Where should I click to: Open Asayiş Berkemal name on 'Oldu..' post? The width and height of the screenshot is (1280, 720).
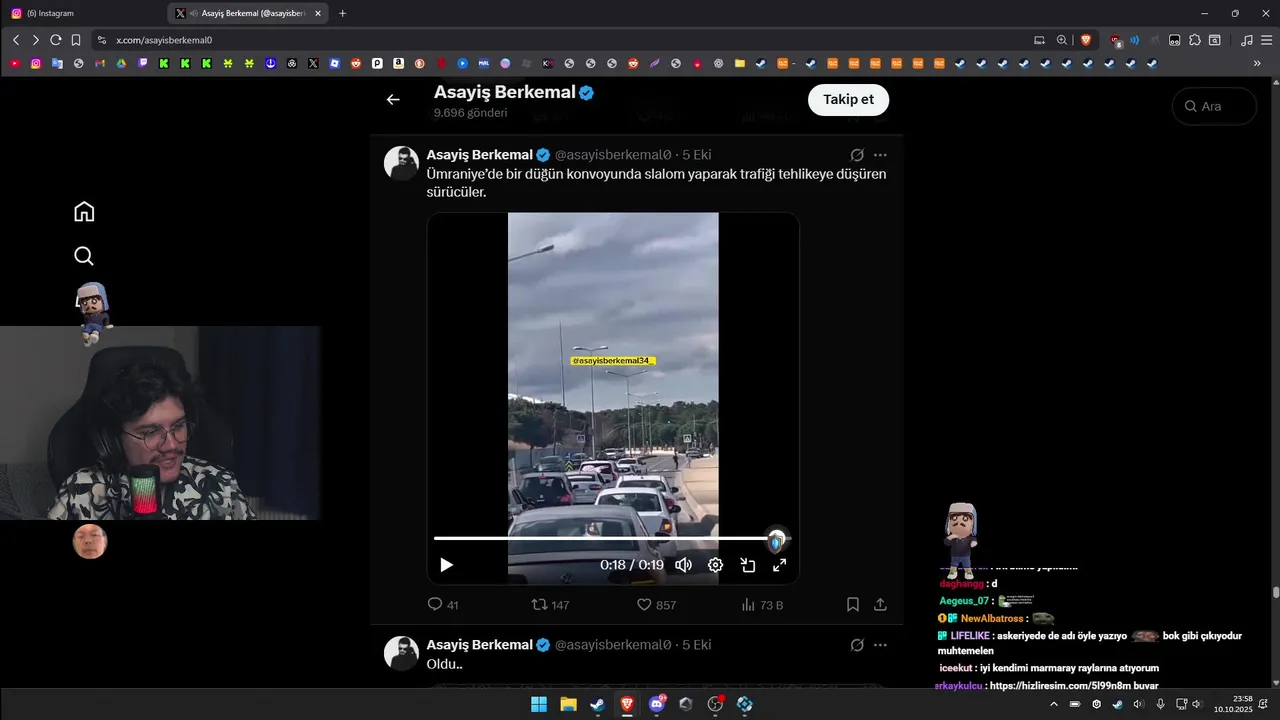point(479,645)
